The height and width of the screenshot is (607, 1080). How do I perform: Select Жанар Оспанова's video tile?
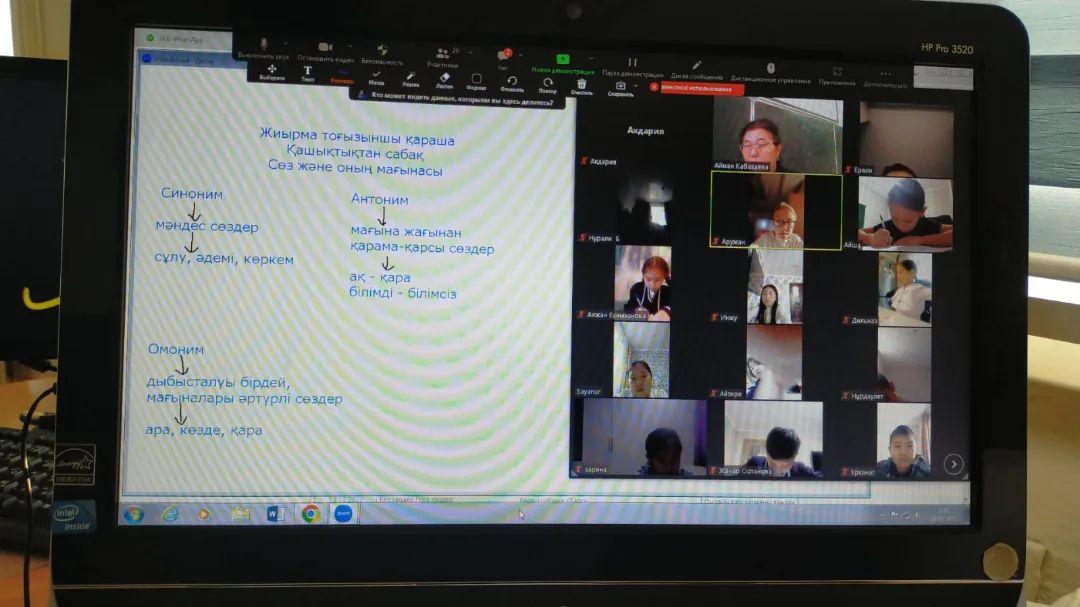point(773,440)
